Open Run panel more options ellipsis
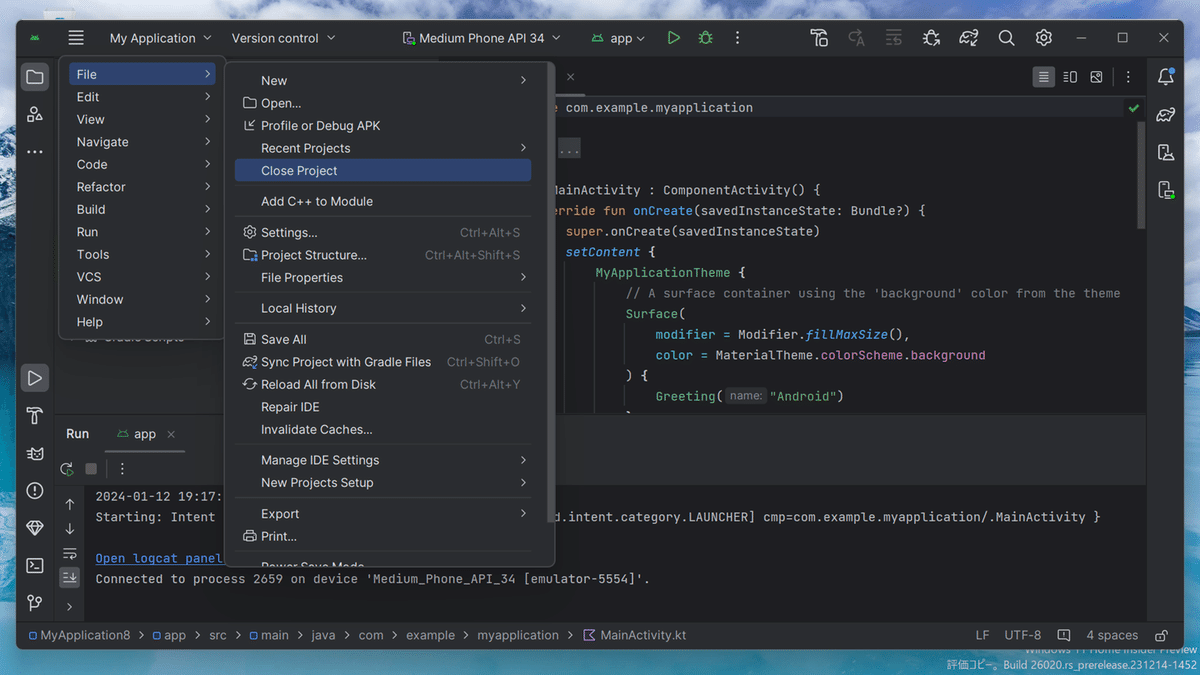The height and width of the screenshot is (675, 1200). 122,469
